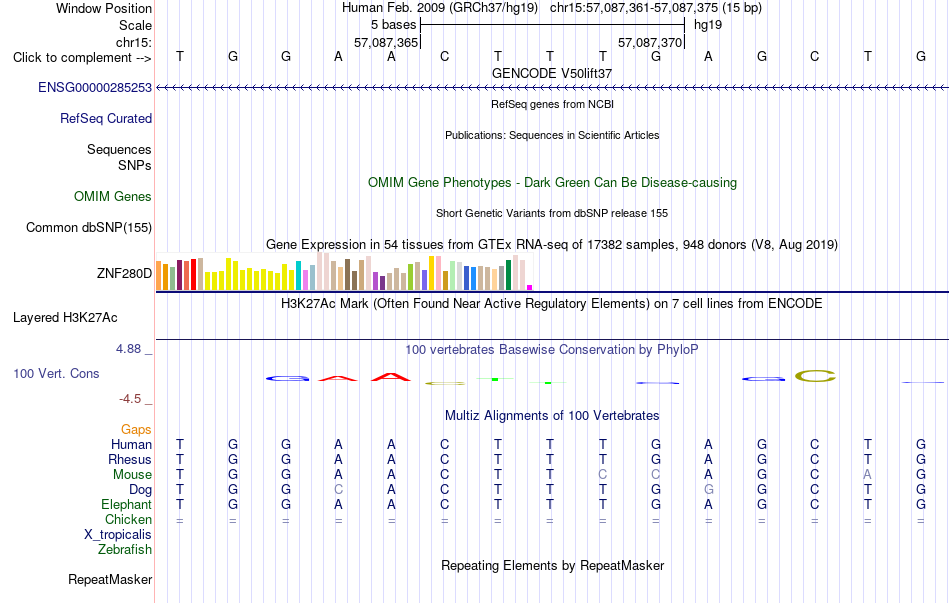
Task: Select the Rhesus alignment species label
Action: click(130, 459)
